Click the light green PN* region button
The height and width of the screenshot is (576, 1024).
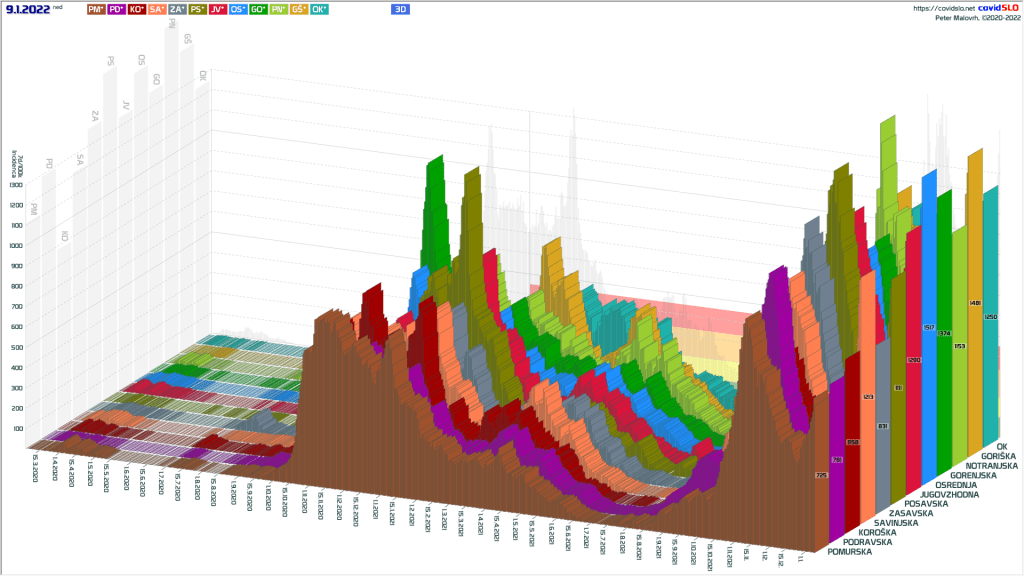279,9
